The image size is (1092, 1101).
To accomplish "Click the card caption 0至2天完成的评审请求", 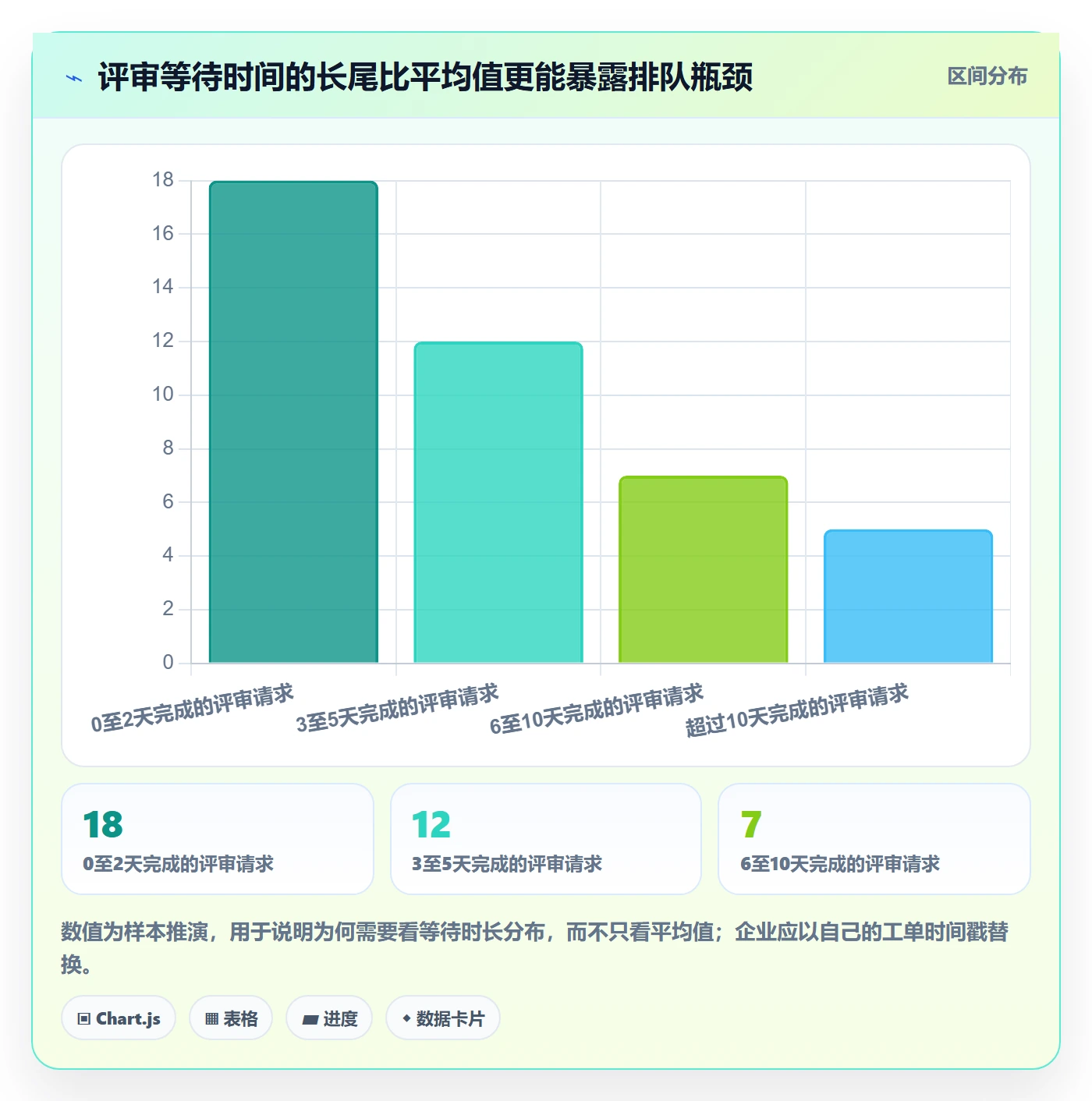I will click(x=179, y=864).
